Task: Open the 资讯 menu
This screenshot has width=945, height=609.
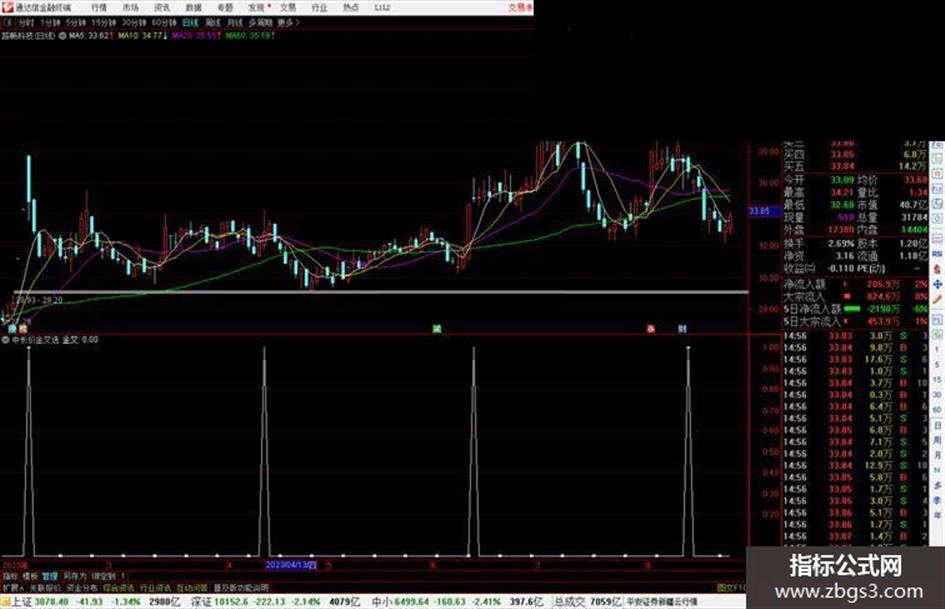Action: pos(162,7)
